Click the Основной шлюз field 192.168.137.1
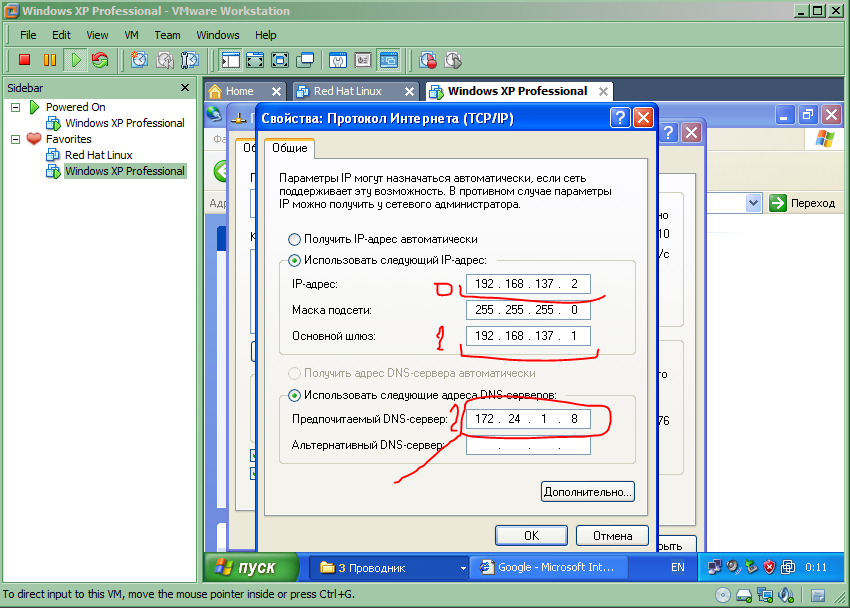Viewport: 850px width, 608px height. coord(528,336)
